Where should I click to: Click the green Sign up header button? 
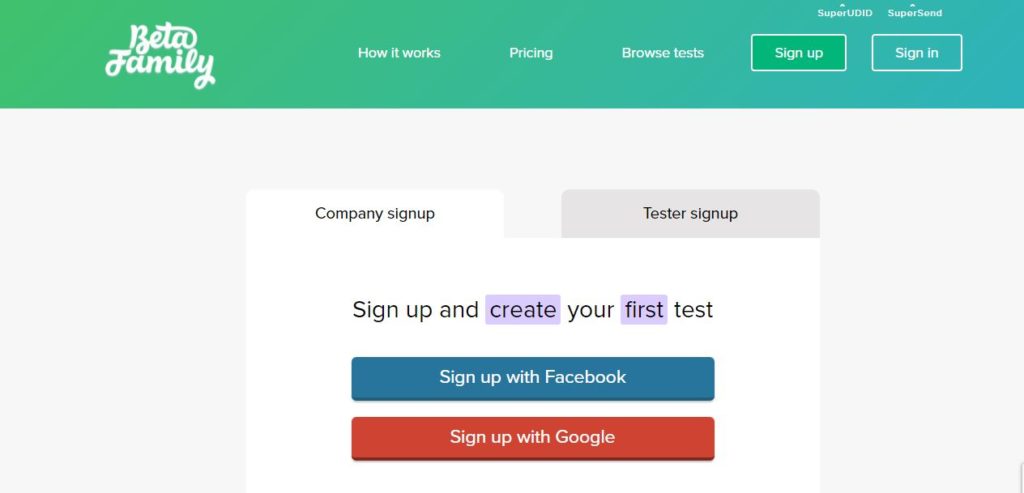[799, 53]
